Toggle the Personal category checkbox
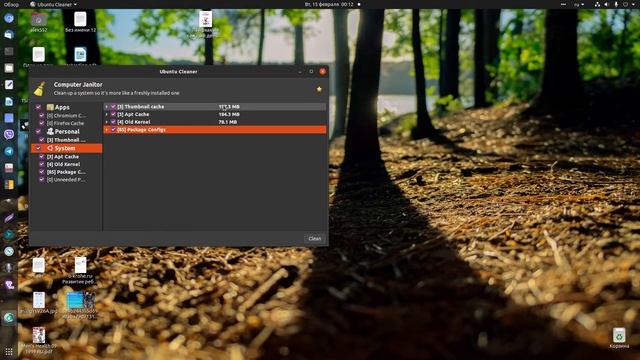 coord(38,131)
